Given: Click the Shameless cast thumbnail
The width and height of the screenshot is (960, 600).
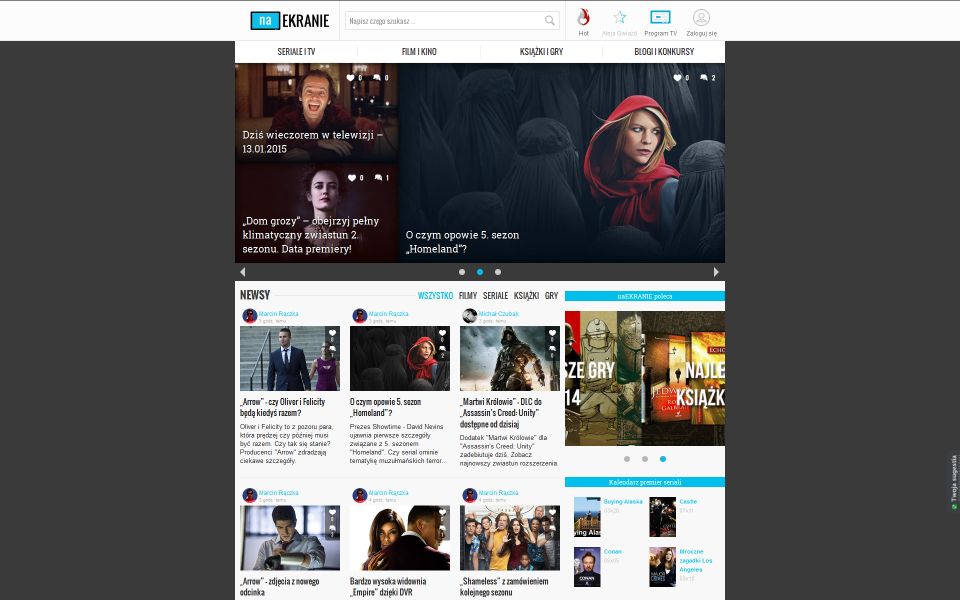Looking at the screenshot, I should click(x=510, y=538).
